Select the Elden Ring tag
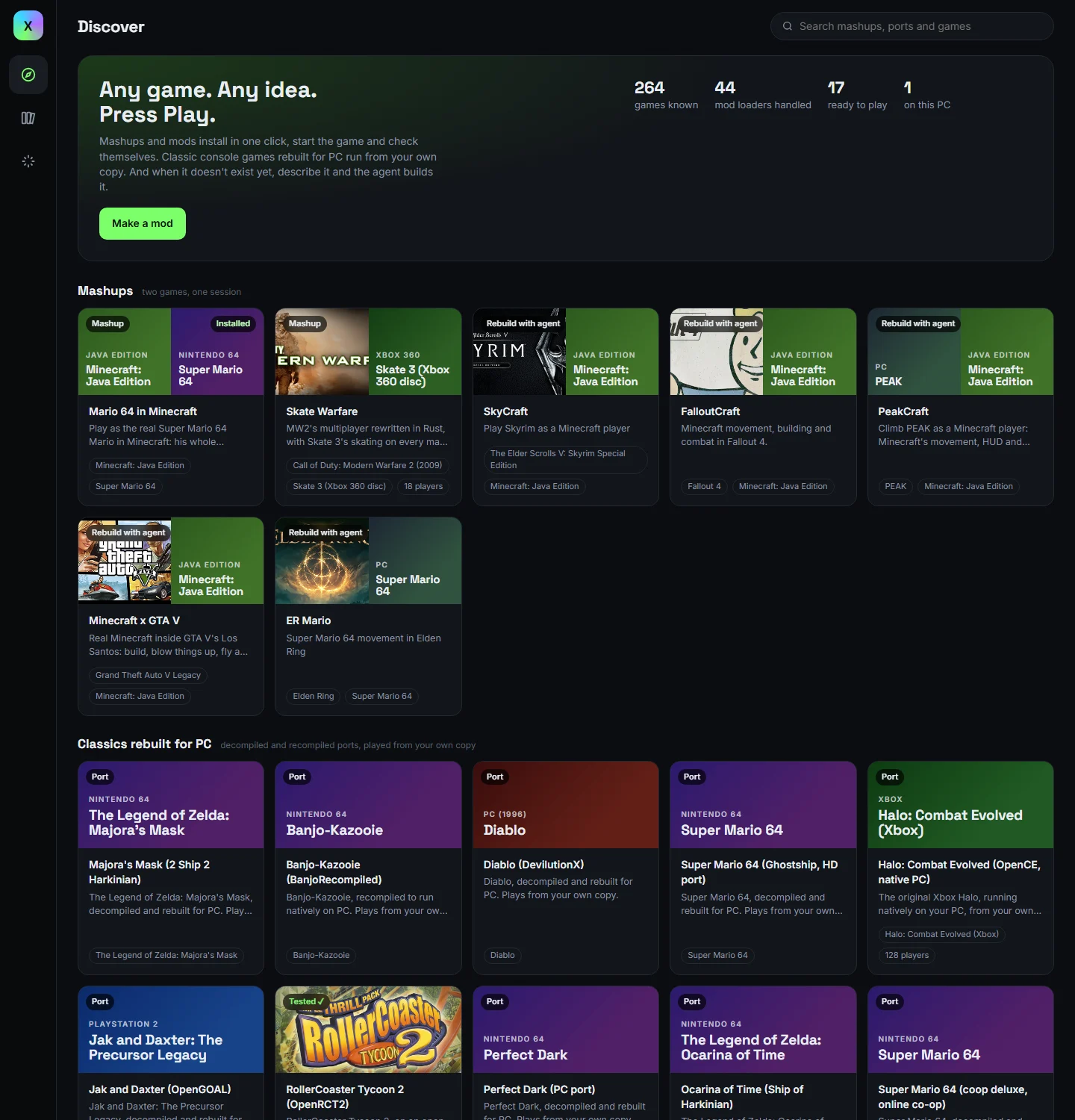Screen dimensions: 1075x1120 point(314,696)
